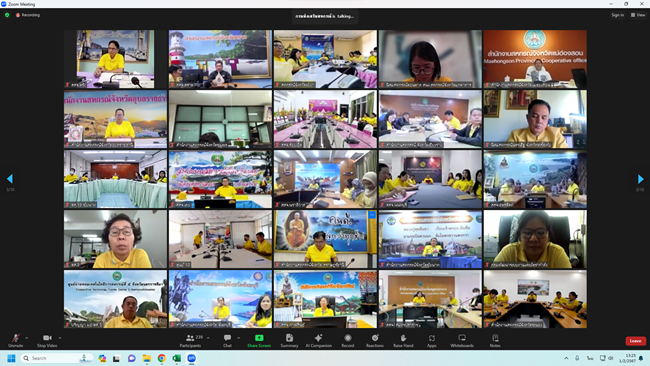This screenshot has width=650, height=366.
Task: Click the Record button
Action: click(348, 340)
